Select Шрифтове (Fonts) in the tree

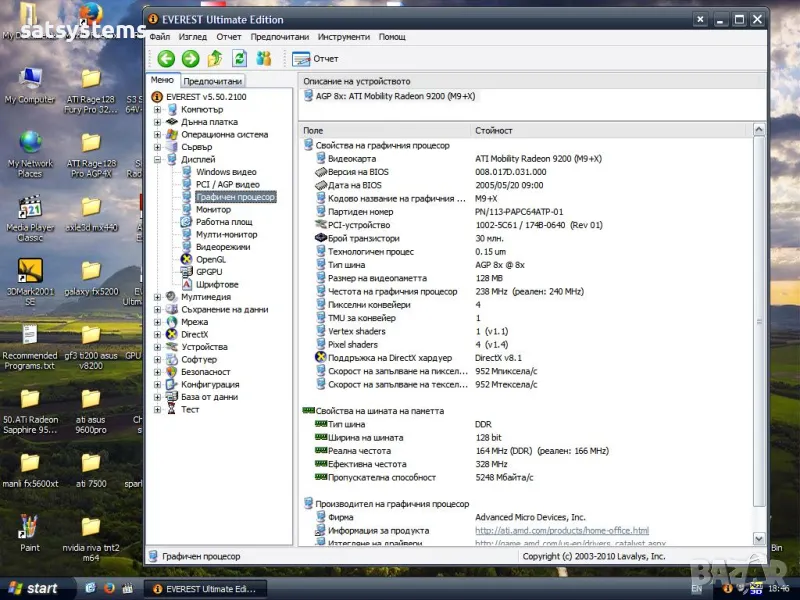216,284
